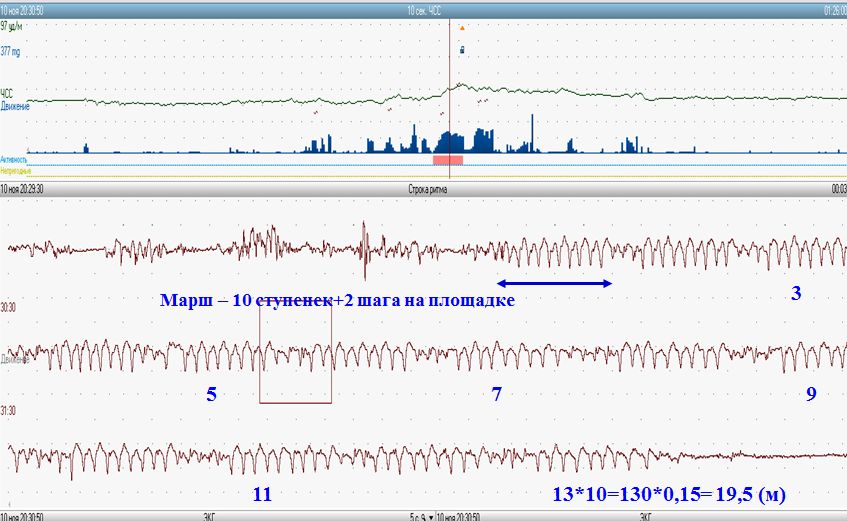Open the ECG scale dropdown labeled 5 с.
Viewport: 847px width, 521px height.
423,517
